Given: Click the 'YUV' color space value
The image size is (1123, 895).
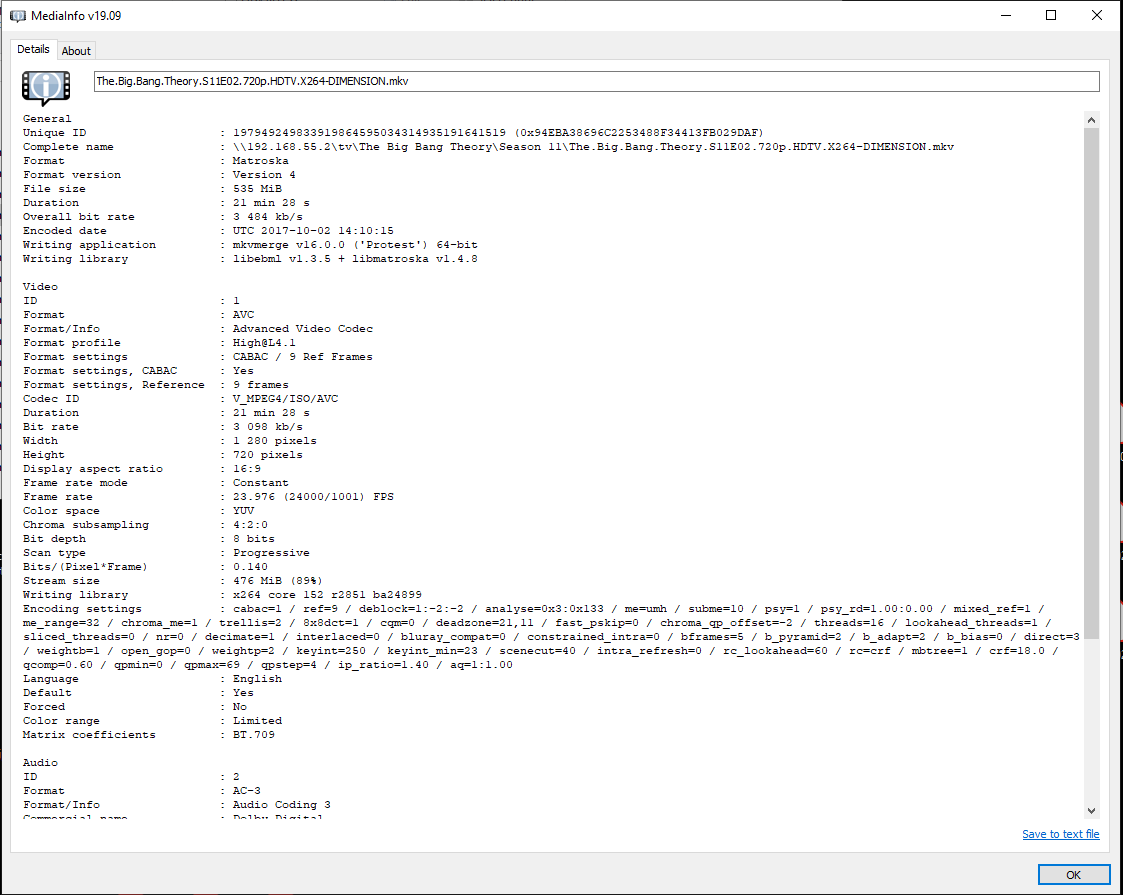Looking at the screenshot, I should [244, 511].
